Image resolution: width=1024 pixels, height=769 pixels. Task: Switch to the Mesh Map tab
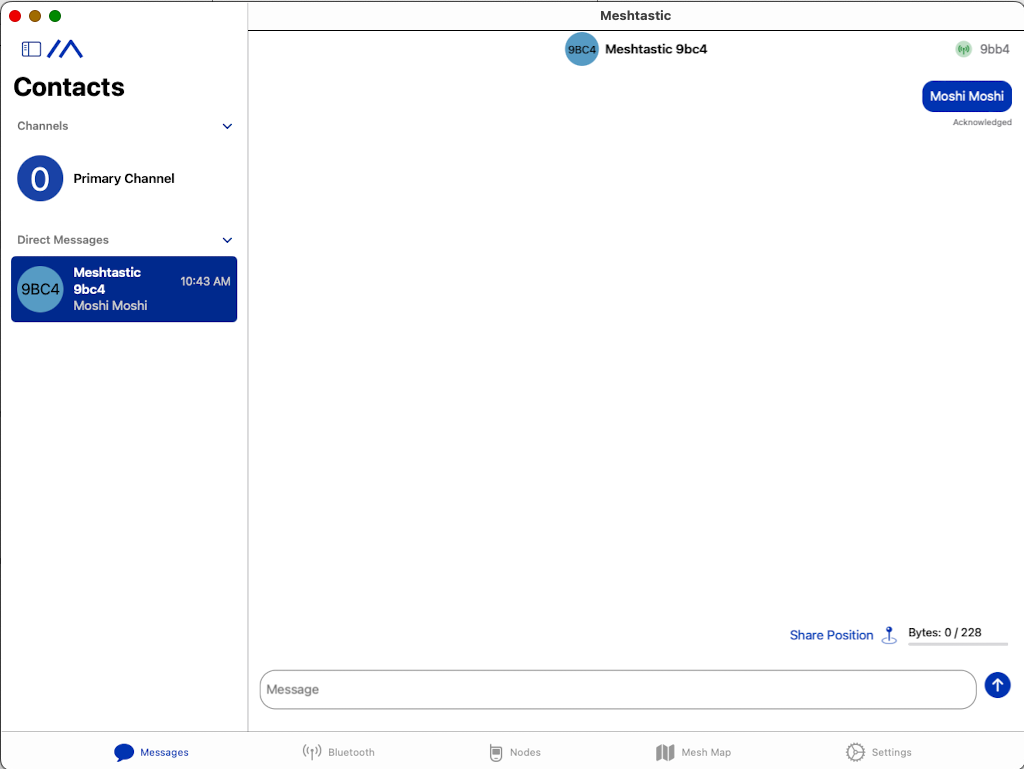pyautogui.click(x=694, y=752)
